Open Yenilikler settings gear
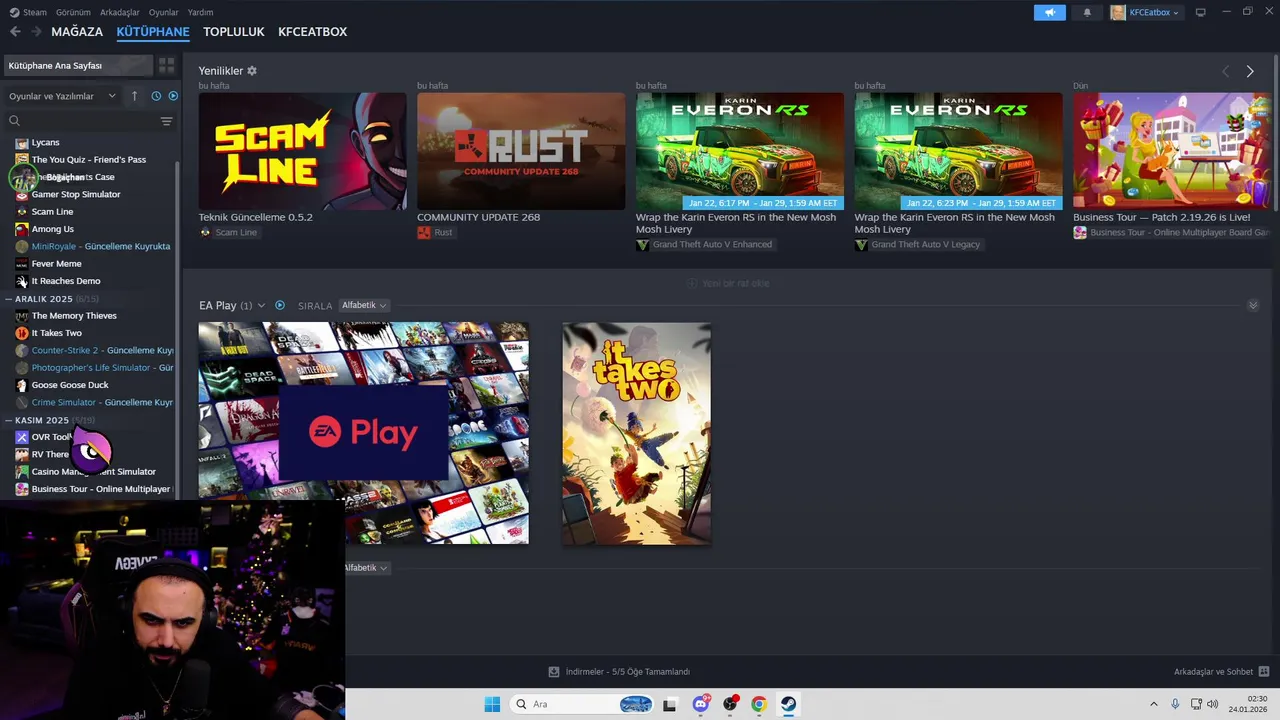The height and width of the screenshot is (720, 1280). coord(252,71)
